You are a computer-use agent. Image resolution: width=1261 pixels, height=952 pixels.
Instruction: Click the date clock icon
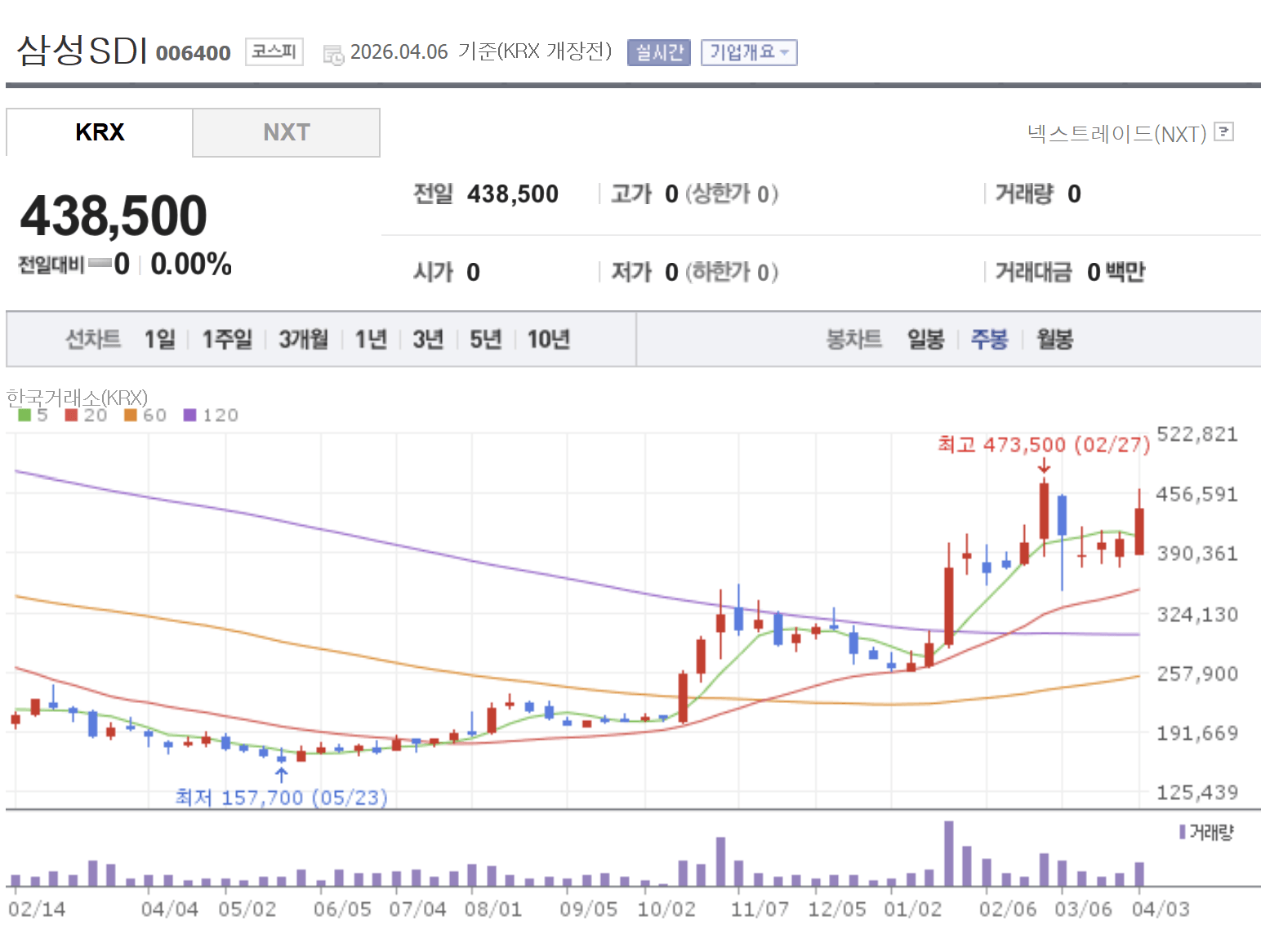(x=333, y=55)
